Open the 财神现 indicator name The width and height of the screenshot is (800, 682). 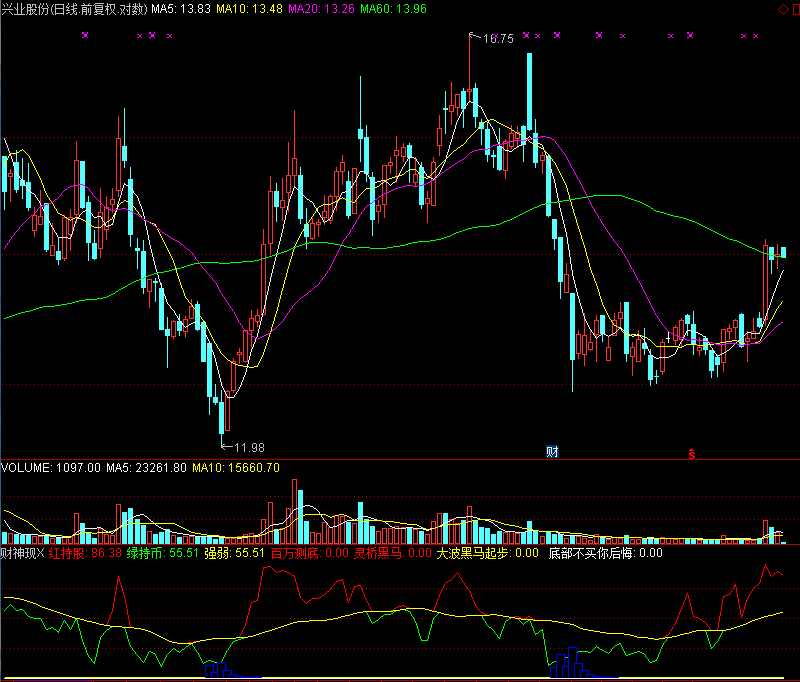(x=17, y=552)
